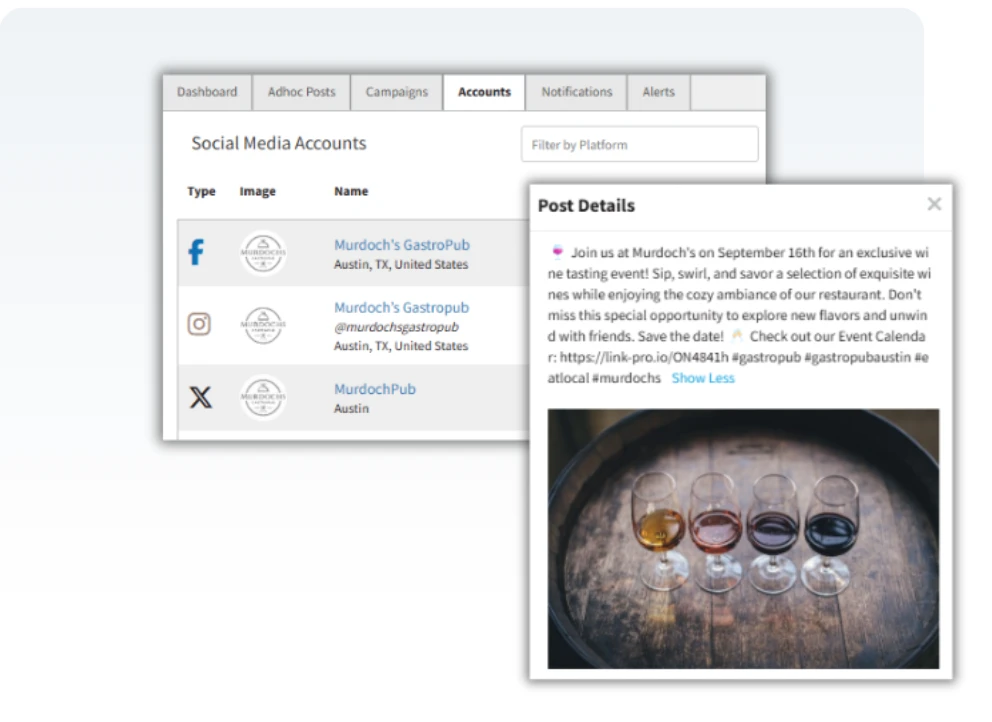Collapse post text with Show Less

click(702, 378)
